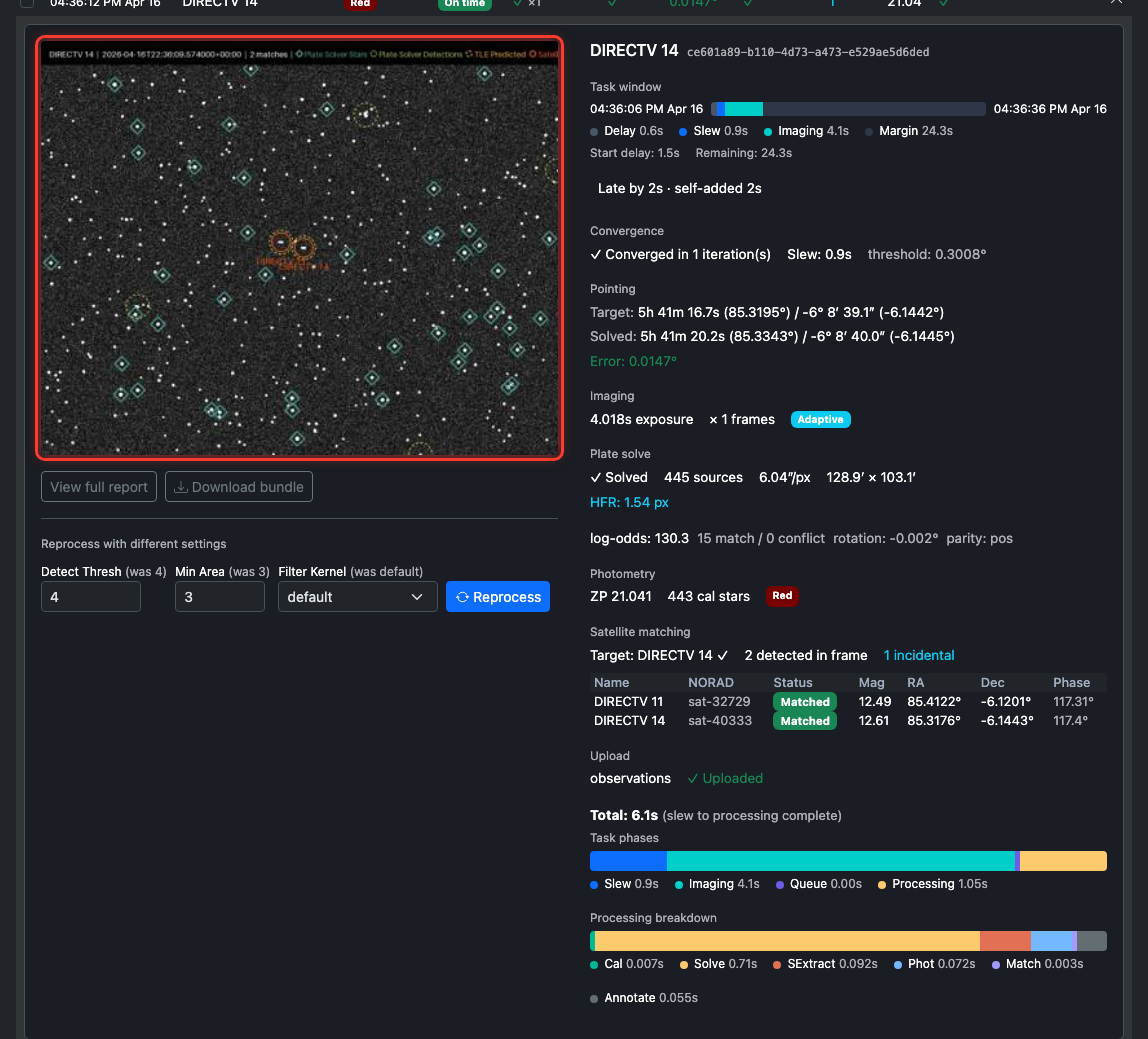Click the SExtract 0.092s legend entry

825,964
